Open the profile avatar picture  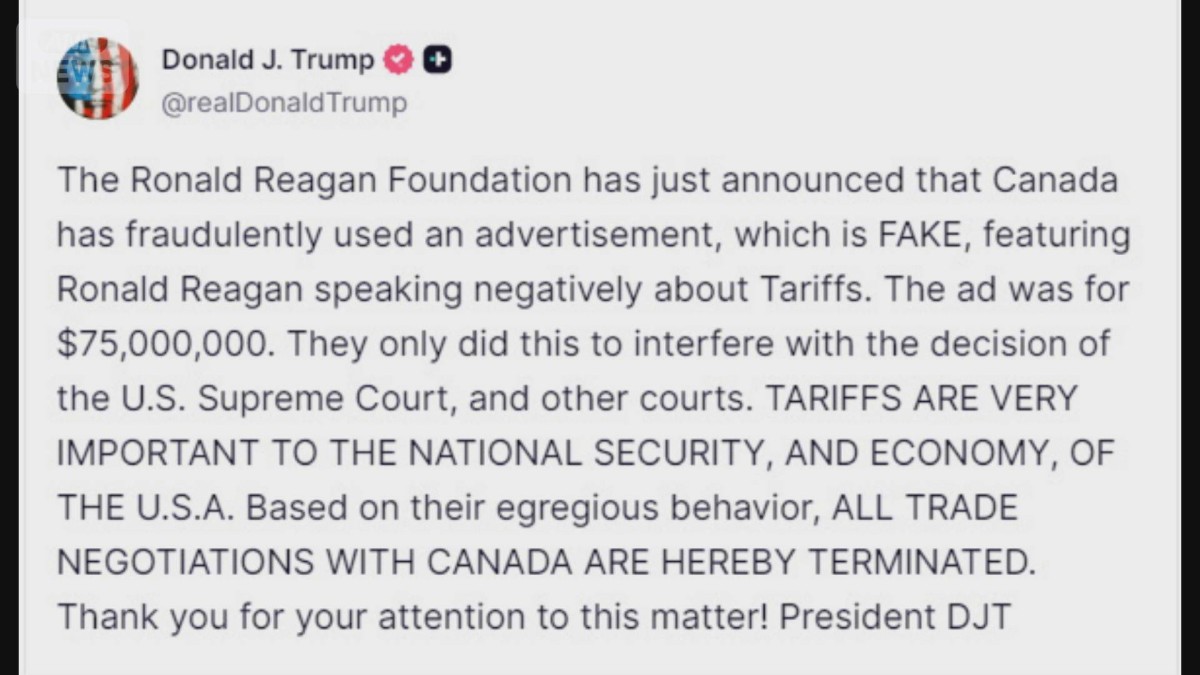point(98,78)
